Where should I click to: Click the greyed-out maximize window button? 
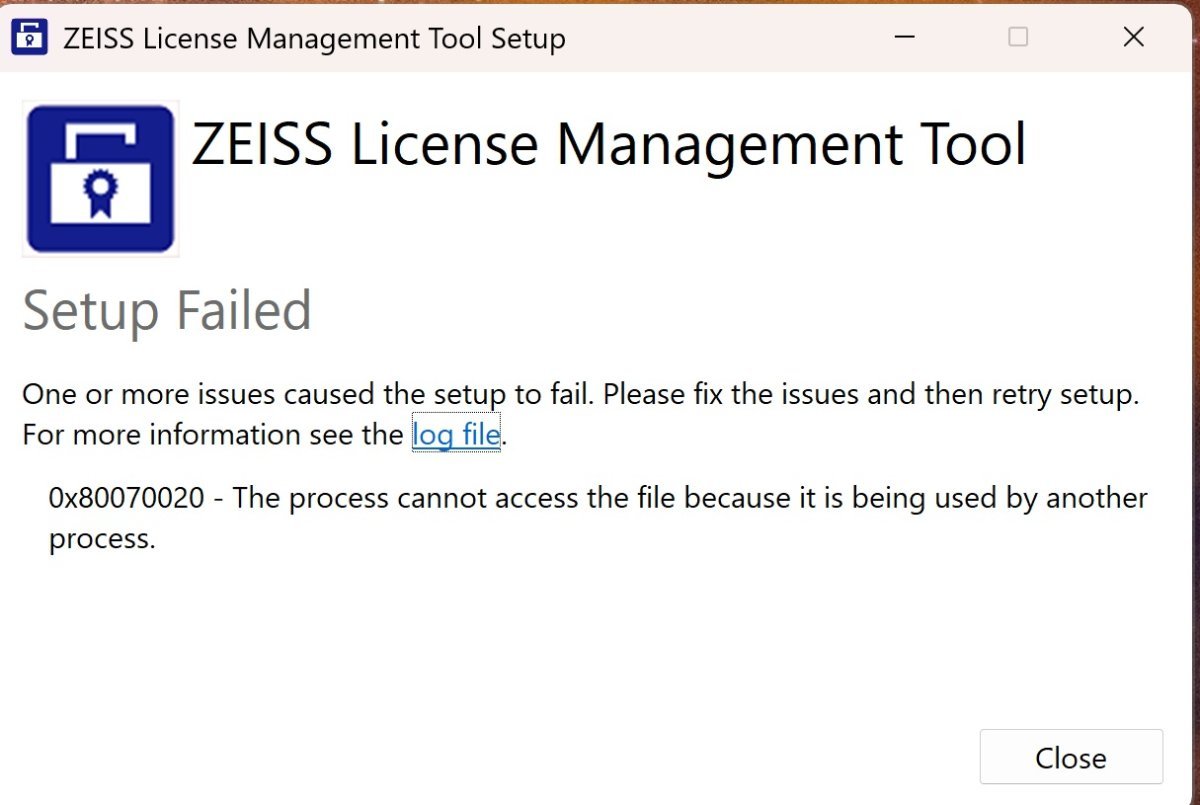click(1018, 38)
